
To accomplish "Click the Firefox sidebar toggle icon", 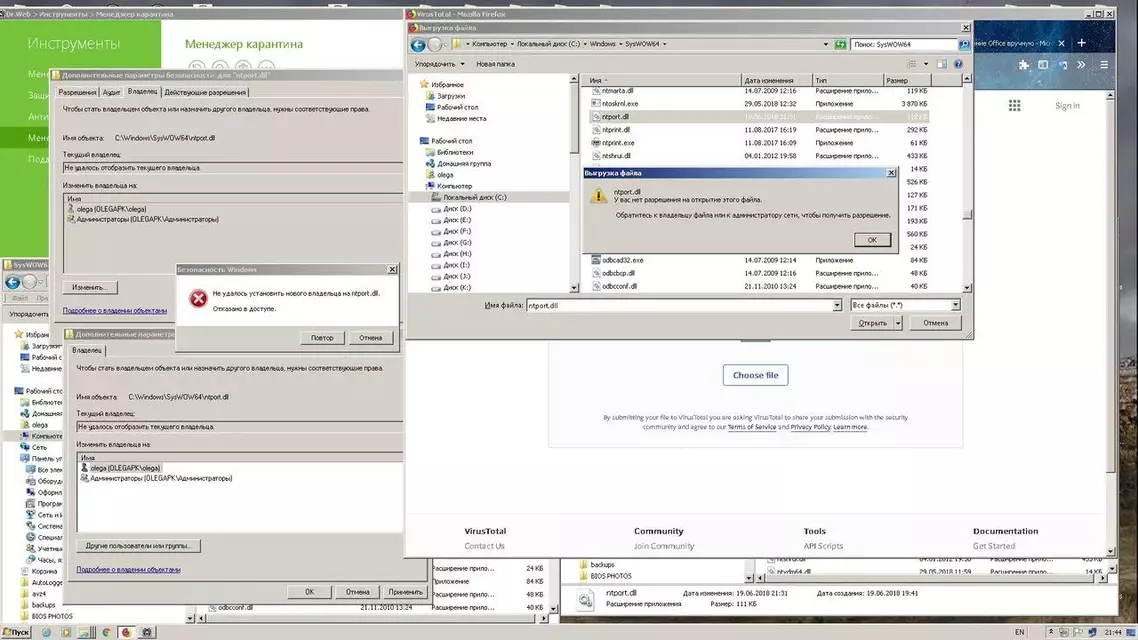I will click(x=1043, y=65).
